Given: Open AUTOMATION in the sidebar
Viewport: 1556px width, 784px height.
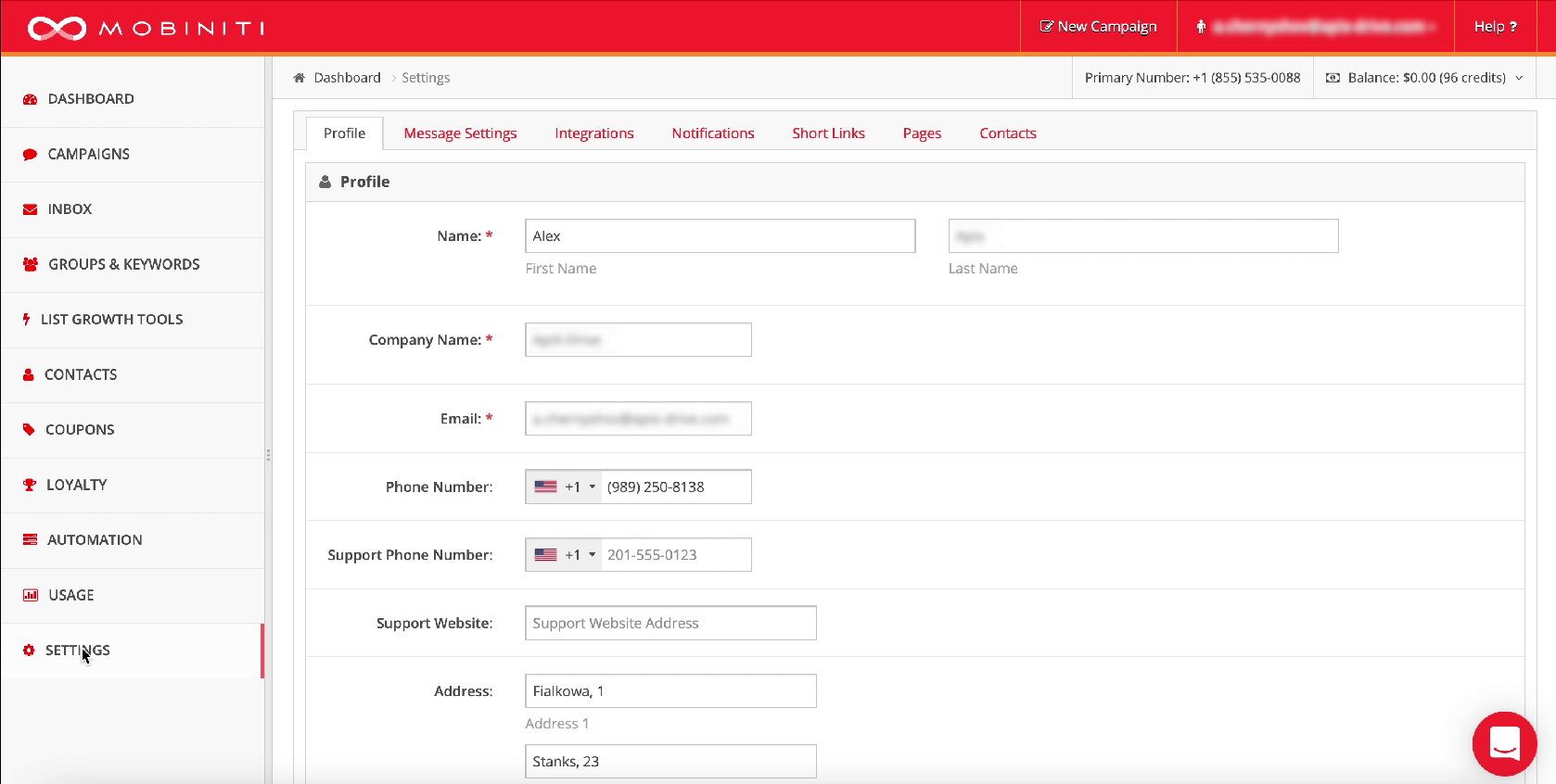Looking at the screenshot, I should [x=133, y=539].
